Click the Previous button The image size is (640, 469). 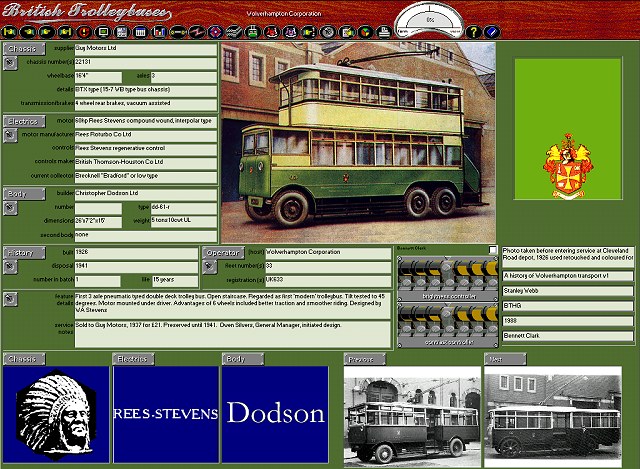365,359
